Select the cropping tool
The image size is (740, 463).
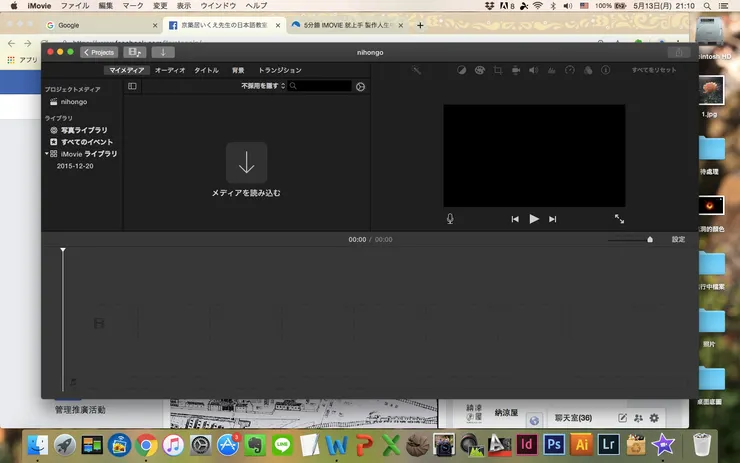497,70
